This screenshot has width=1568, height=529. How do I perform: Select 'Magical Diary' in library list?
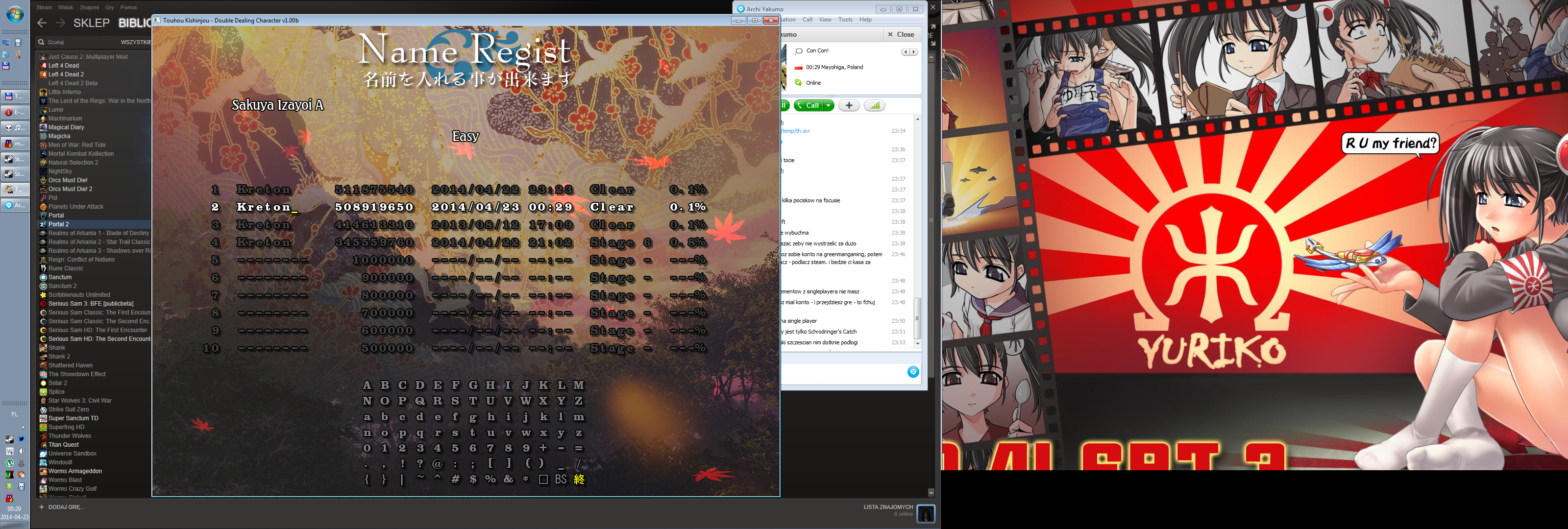[x=66, y=127]
